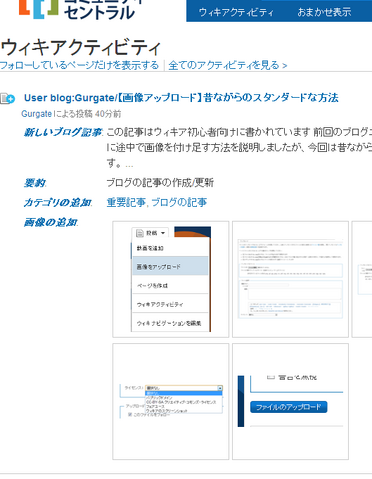Click the 要約 label
The width and height of the screenshot is (372, 479).
35,183
